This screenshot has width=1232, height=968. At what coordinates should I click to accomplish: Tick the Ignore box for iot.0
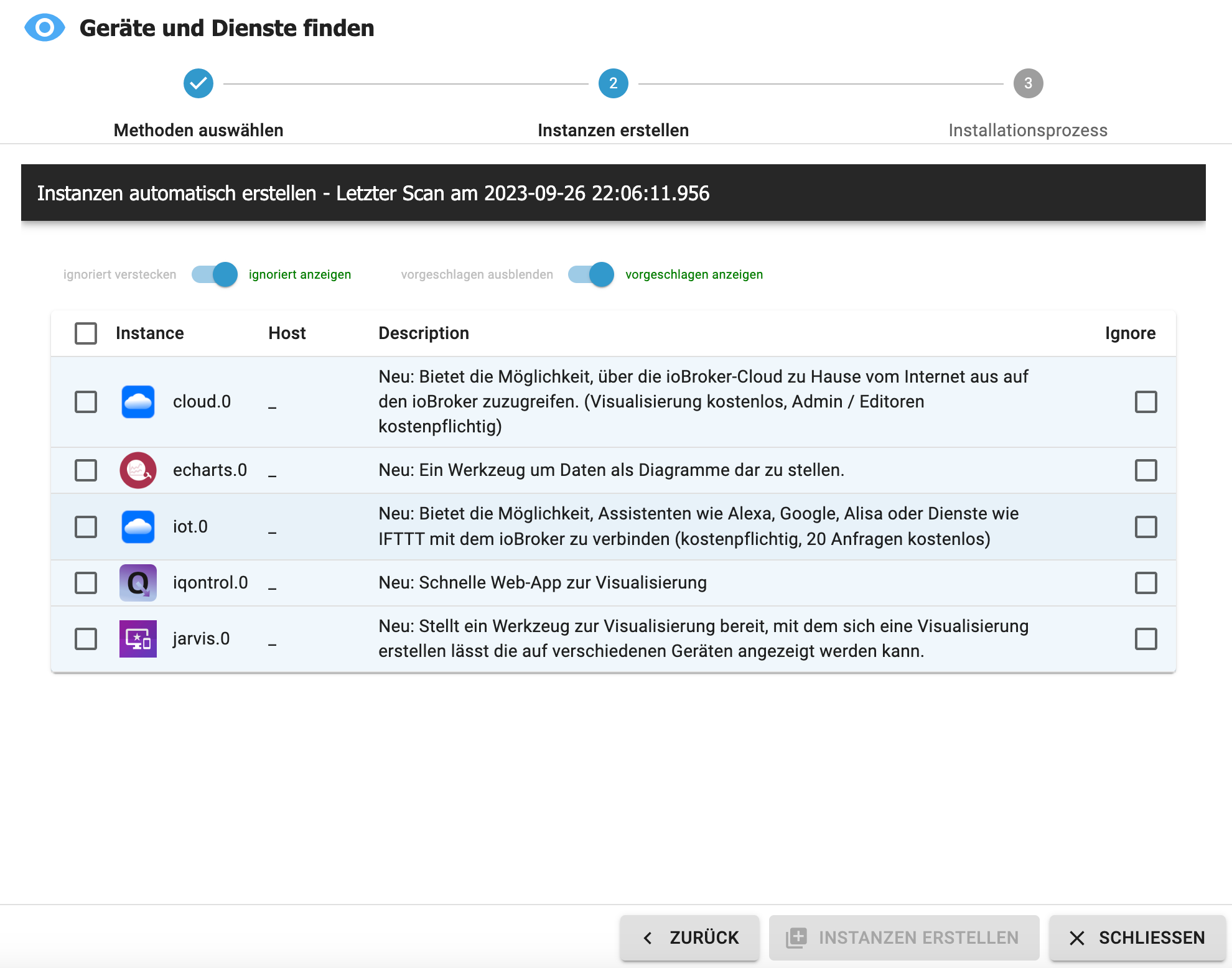click(x=1146, y=527)
